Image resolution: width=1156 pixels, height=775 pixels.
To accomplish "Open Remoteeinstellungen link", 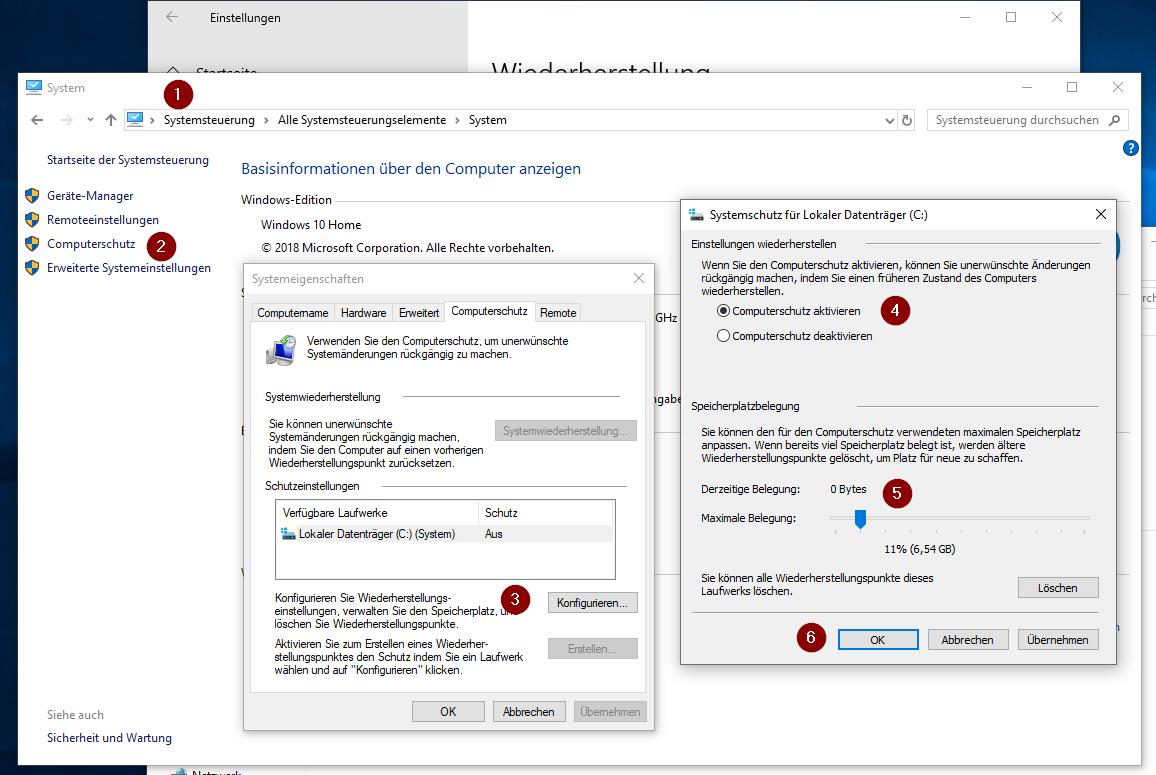I will click(x=102, y=220).
